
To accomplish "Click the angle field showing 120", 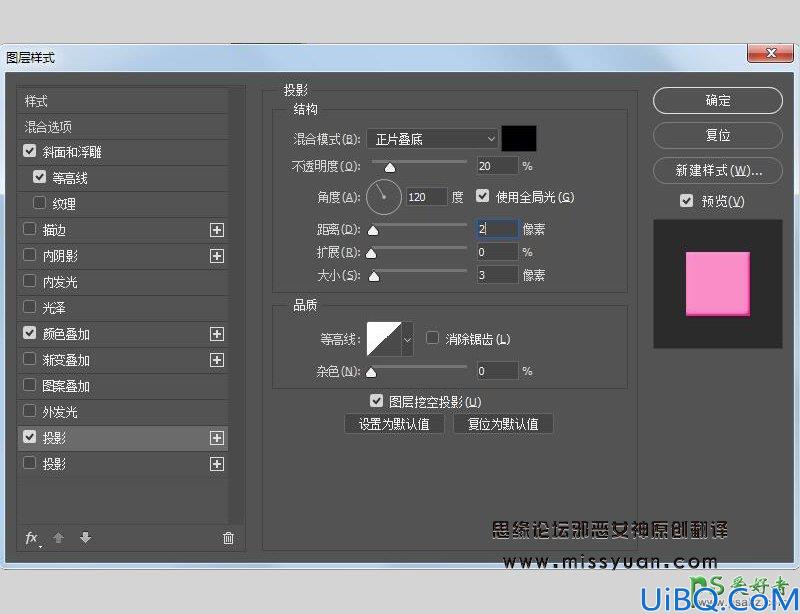I will point(427,197).
